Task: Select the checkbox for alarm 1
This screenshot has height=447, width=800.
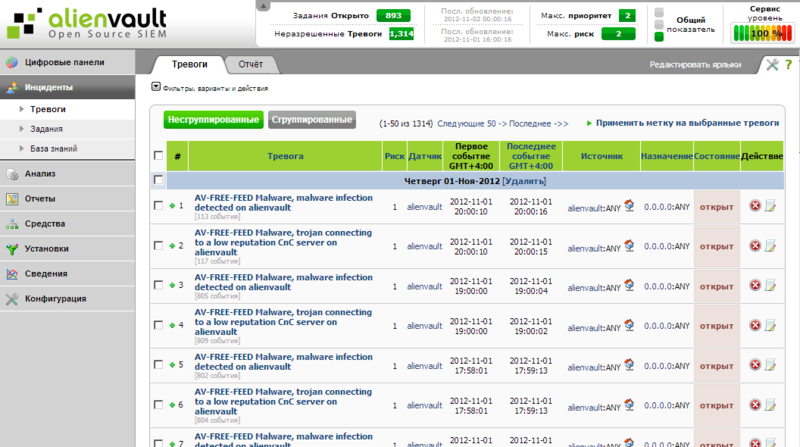Action: 158,205
